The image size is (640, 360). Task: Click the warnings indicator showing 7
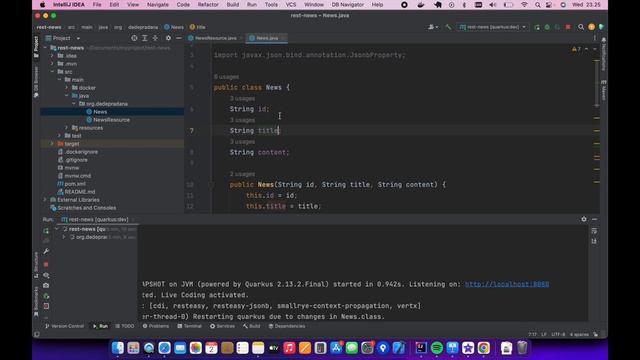pos(576,49)
